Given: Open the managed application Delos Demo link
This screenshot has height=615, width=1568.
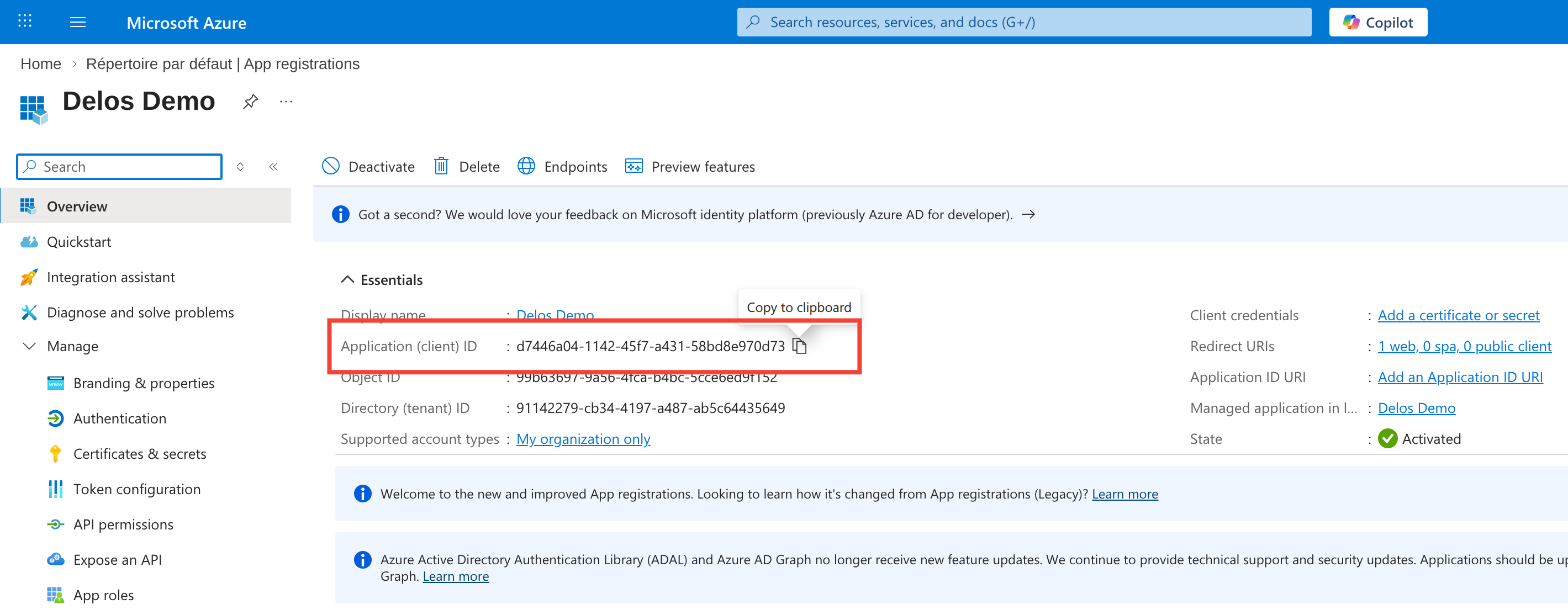Looking at the screenshot, I should [1417, 407].
